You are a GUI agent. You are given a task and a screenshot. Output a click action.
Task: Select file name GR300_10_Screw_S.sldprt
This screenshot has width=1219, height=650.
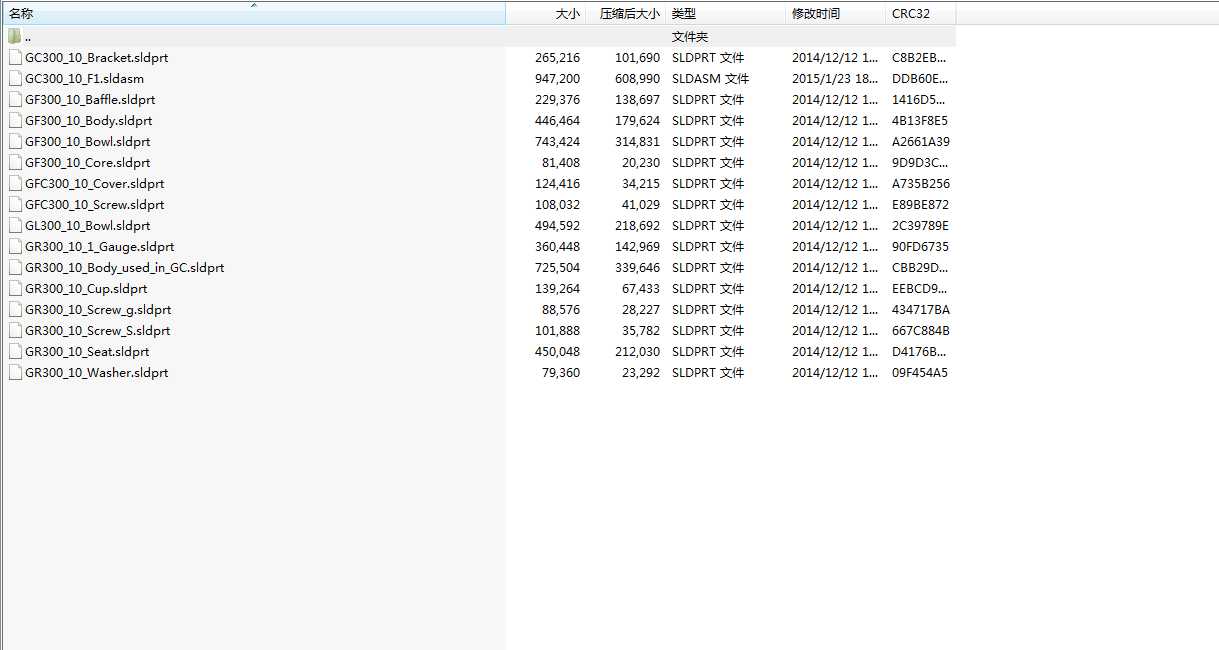pyautogui.click(x=98, y=330)
